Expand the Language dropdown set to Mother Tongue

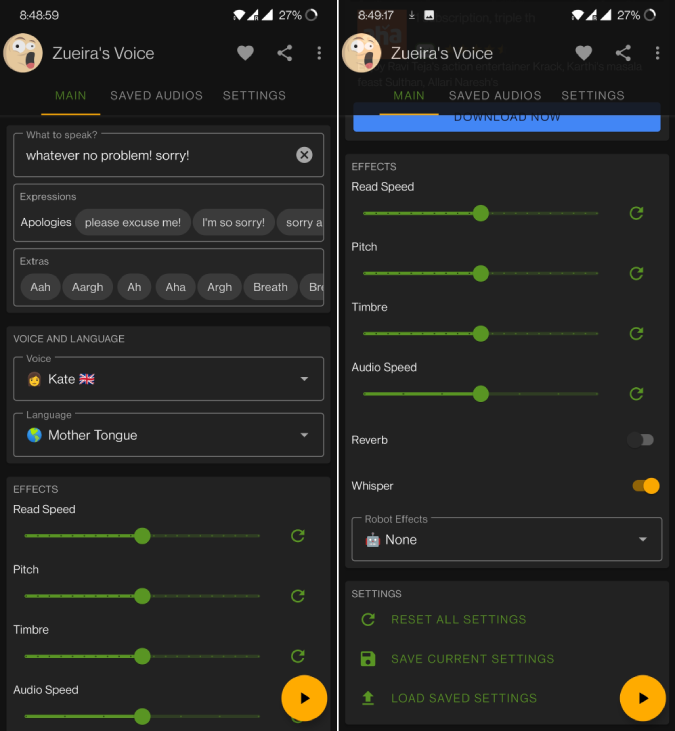[x=168, y=435]
